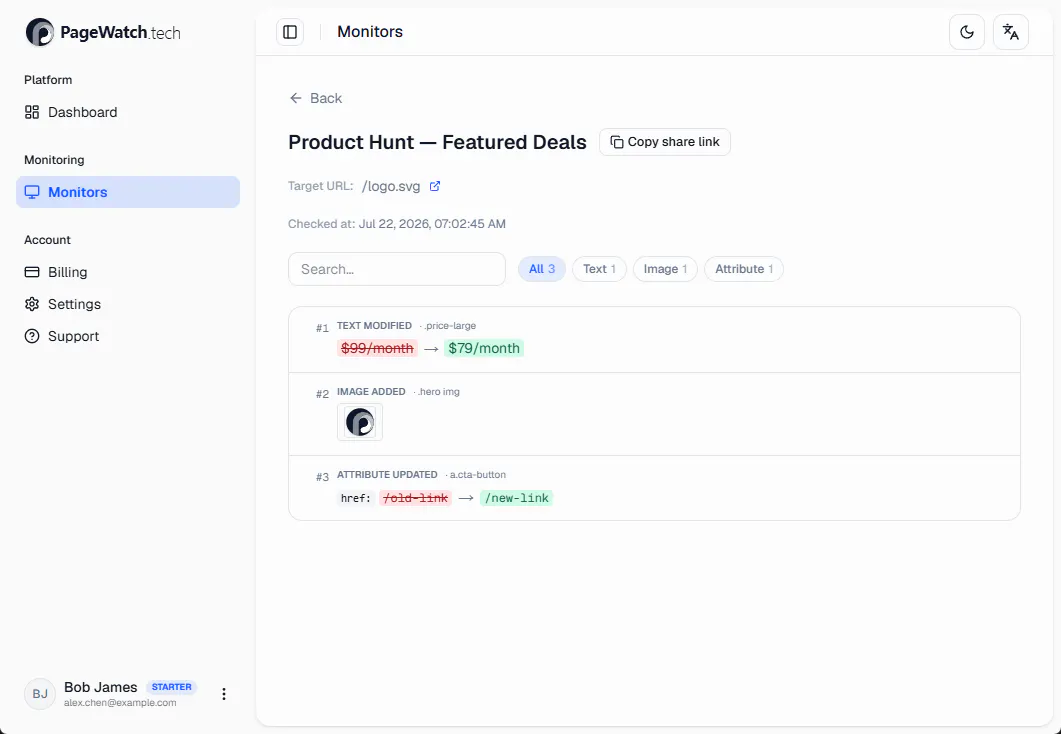Click the /old-link removed value
1061x734 pixels.
point(415,499)
